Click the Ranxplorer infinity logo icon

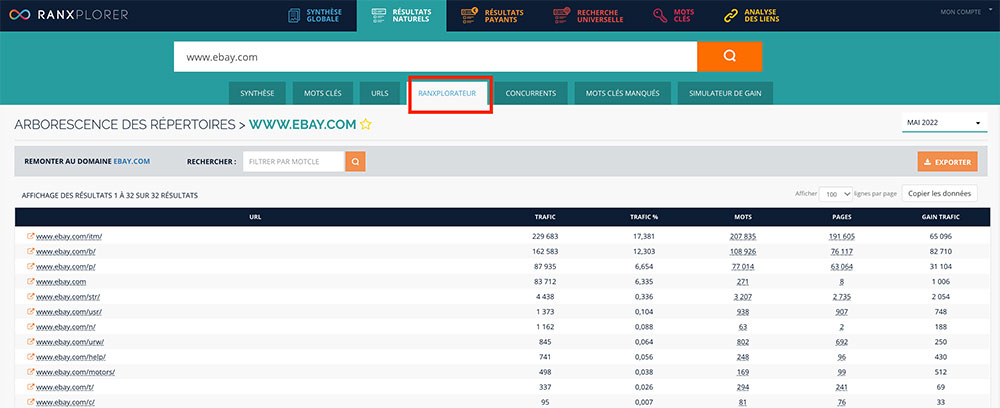coord(18,14)
